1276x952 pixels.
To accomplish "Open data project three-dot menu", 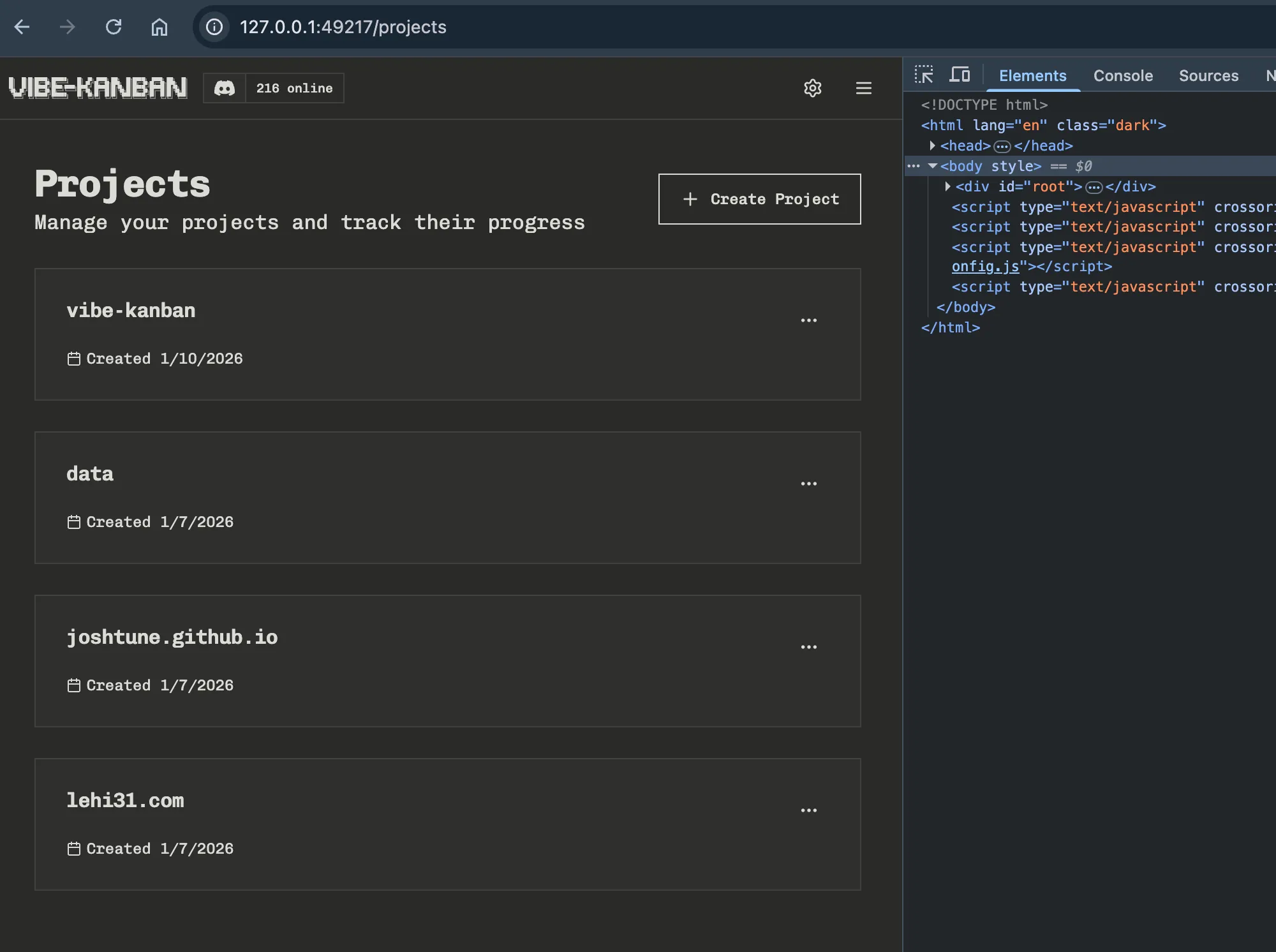I will click(x=808, y=484).
